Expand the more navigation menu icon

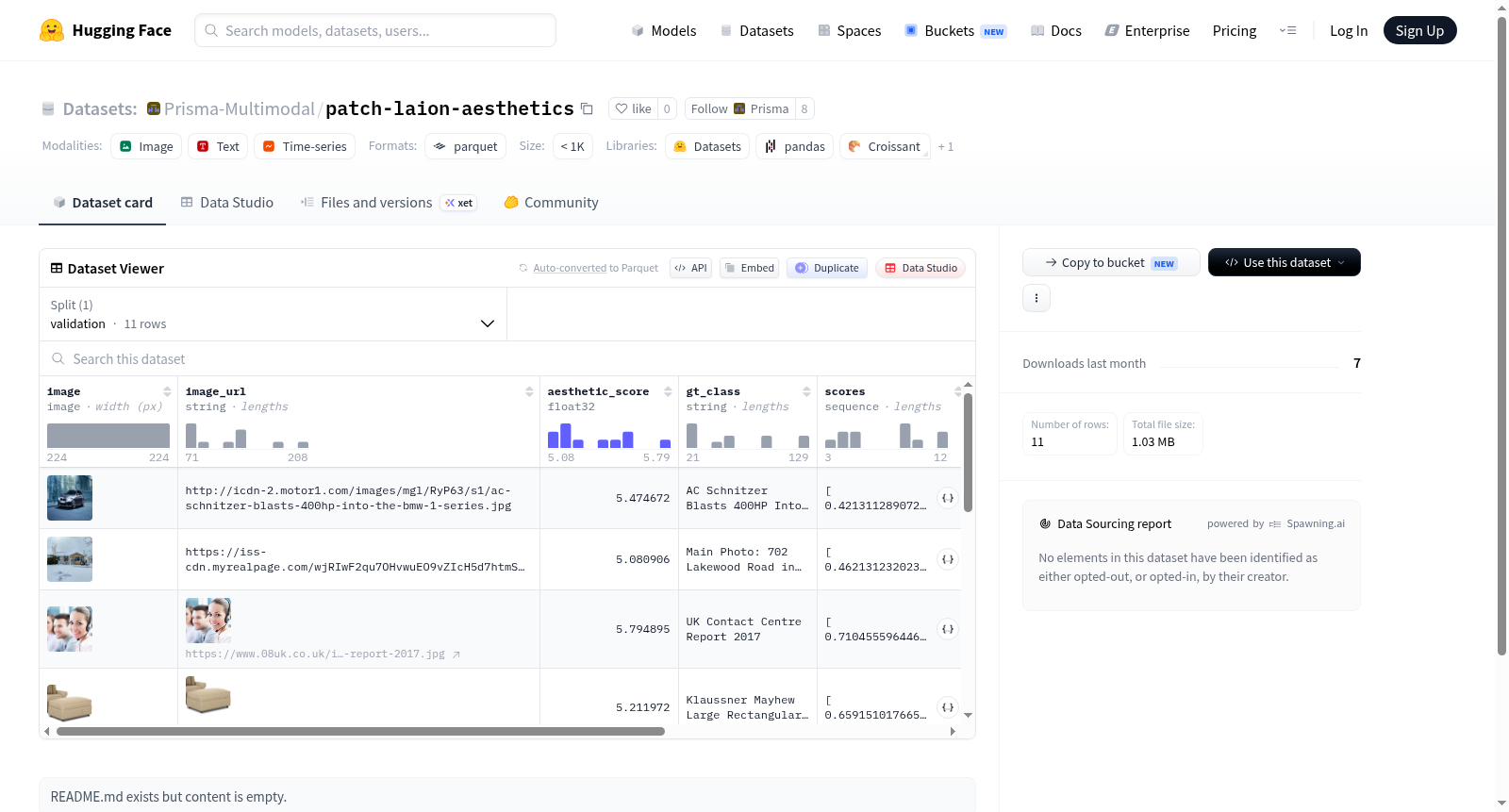(x=1287, y=31)
